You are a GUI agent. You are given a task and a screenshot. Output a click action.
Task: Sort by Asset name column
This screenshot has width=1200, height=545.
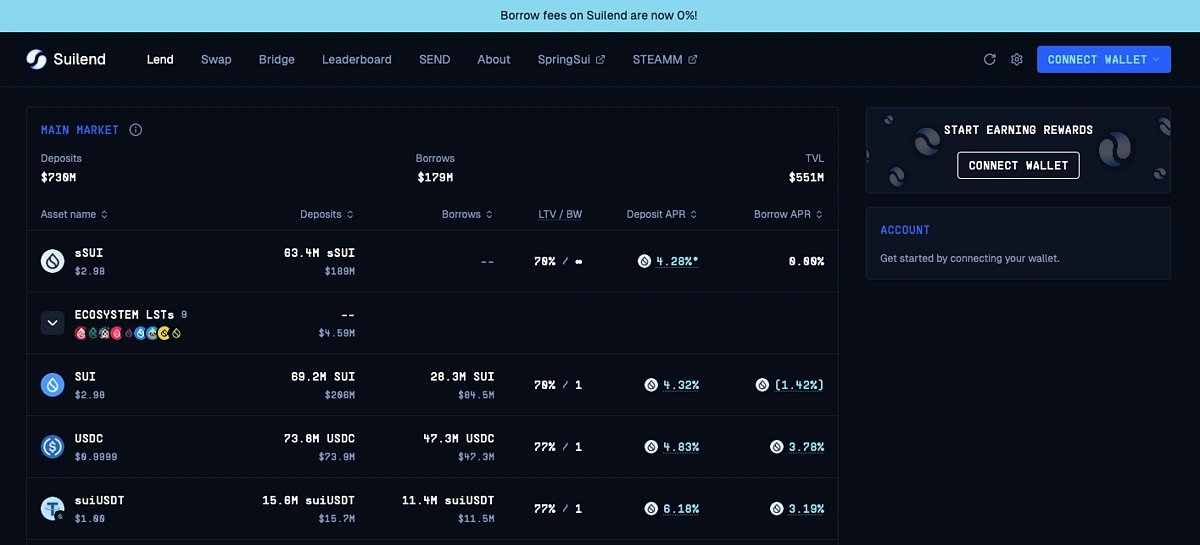74,214
